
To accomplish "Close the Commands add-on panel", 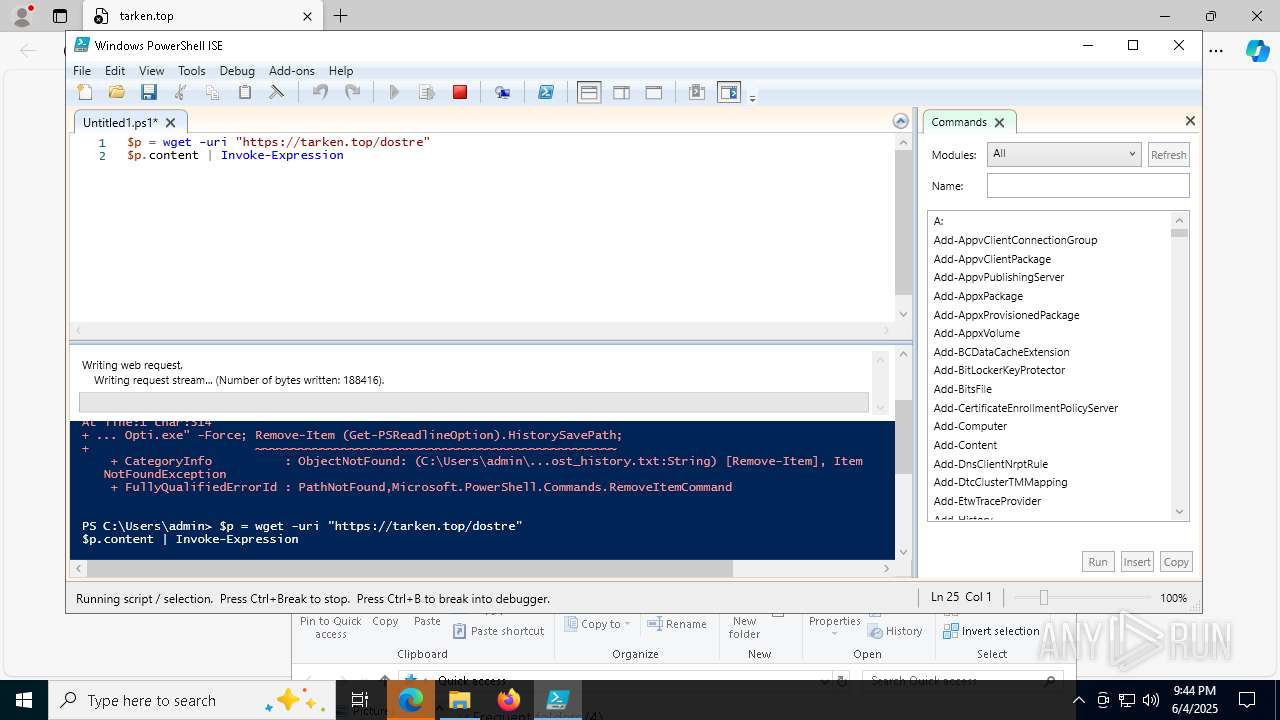I will [1190, 121].
